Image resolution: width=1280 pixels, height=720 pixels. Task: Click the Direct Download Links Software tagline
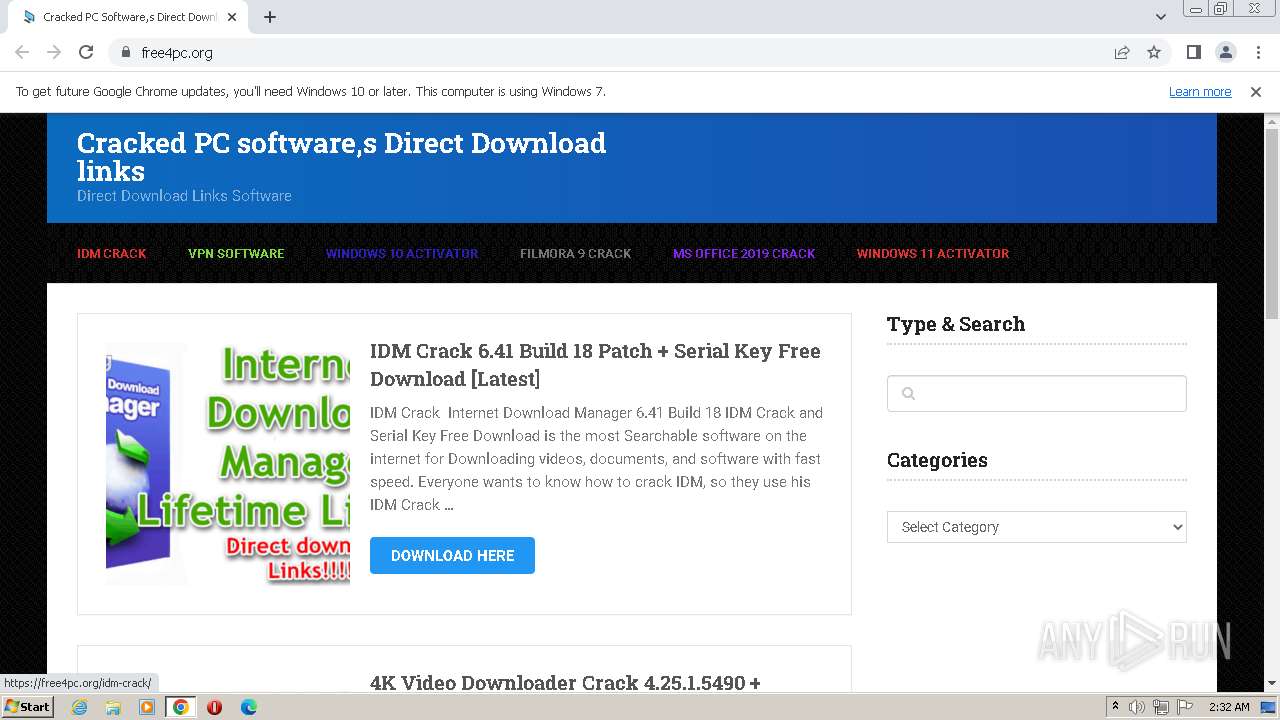[184, 196]
